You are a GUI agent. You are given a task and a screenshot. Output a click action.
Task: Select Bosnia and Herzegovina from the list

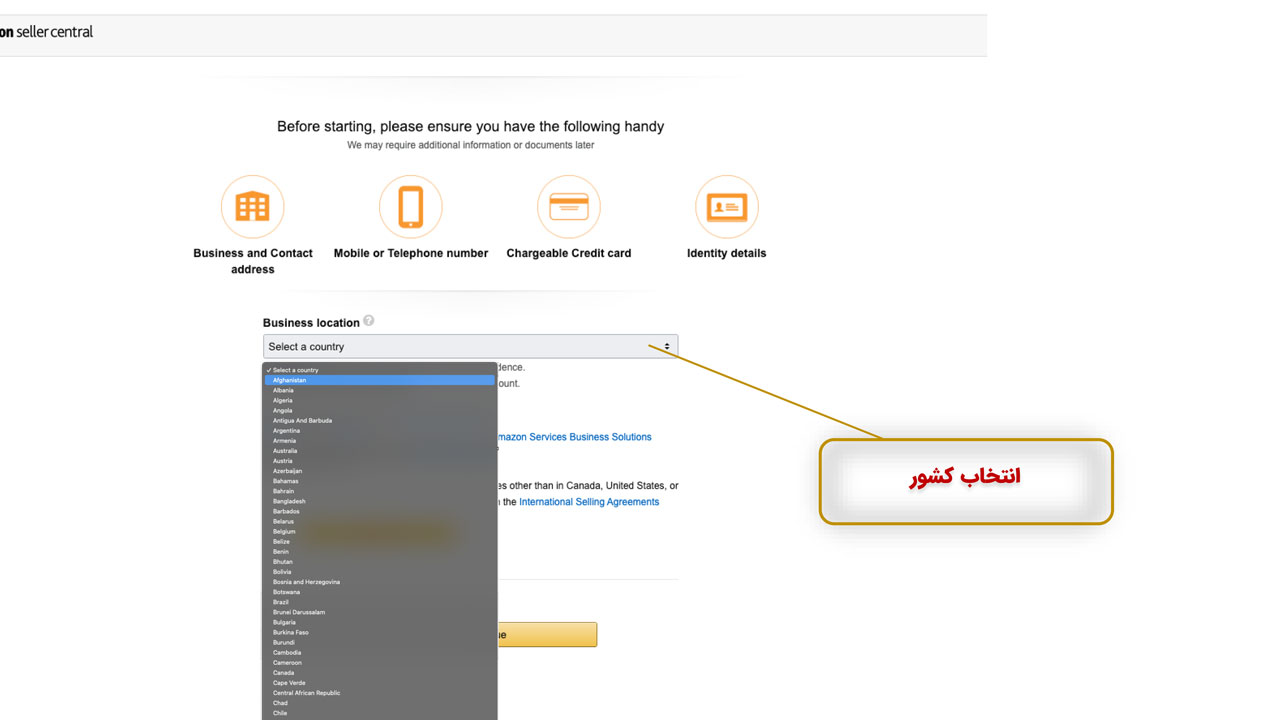[x=380, y=582]
